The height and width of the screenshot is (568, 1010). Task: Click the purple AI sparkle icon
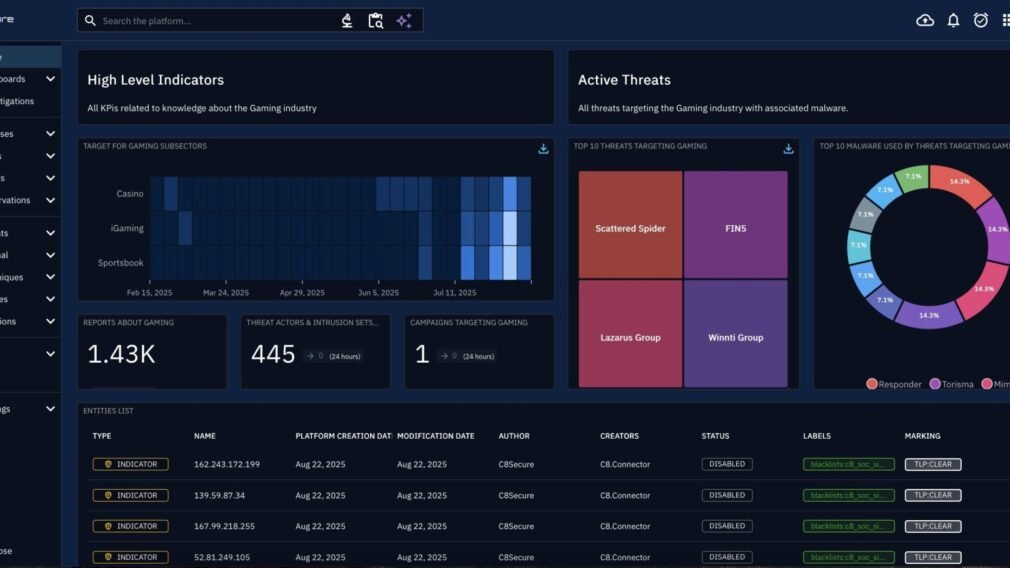click(404, 21)
